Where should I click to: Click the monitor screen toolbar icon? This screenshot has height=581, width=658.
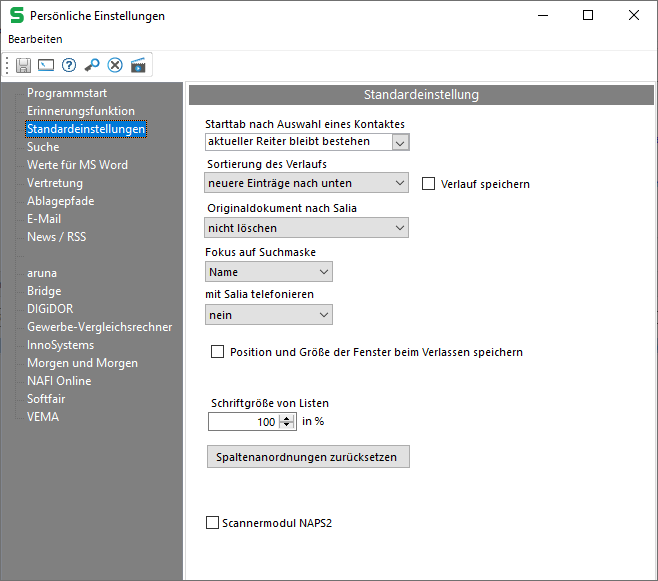46,65
